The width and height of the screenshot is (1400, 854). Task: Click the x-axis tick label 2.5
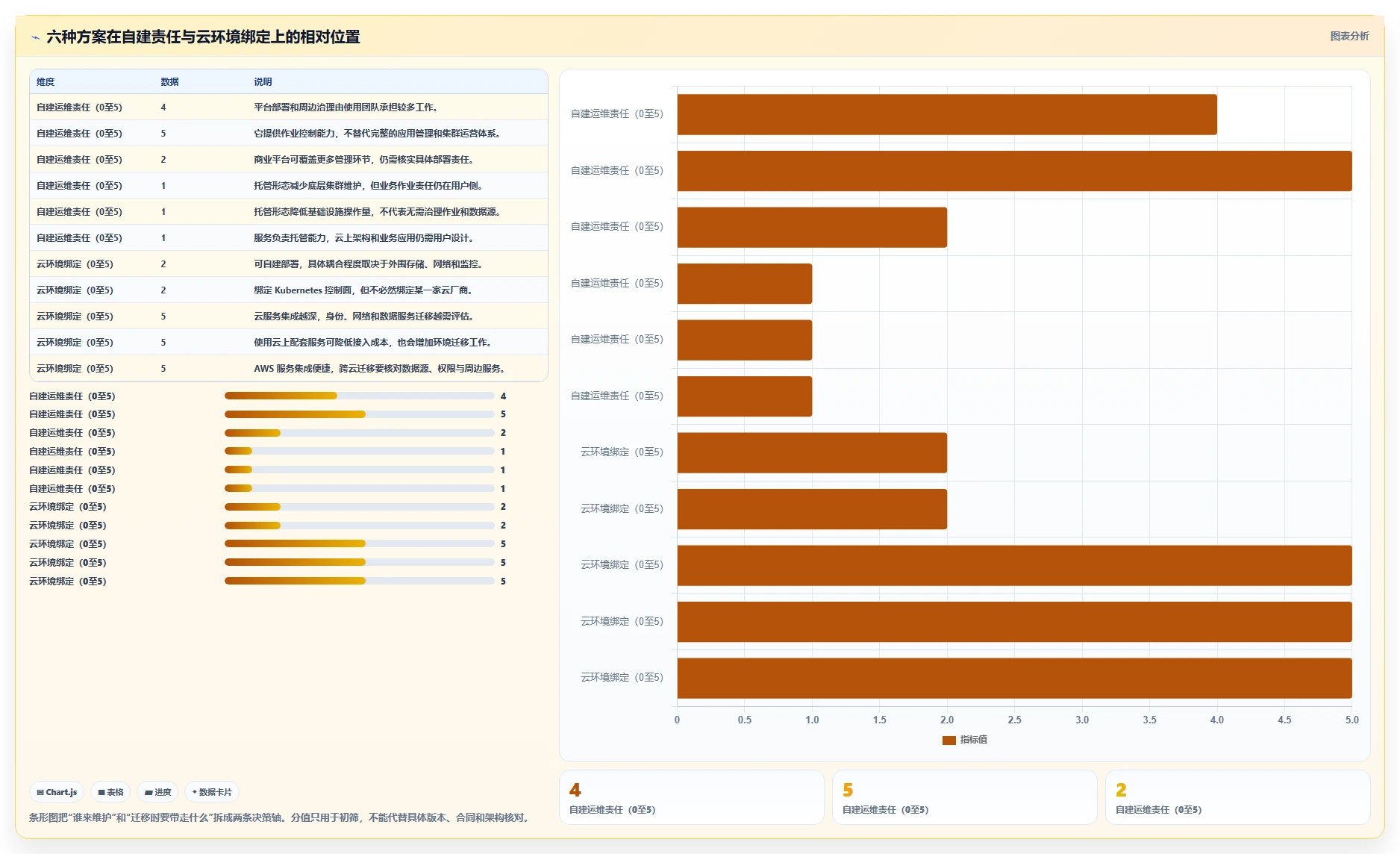pos(1014,720)
